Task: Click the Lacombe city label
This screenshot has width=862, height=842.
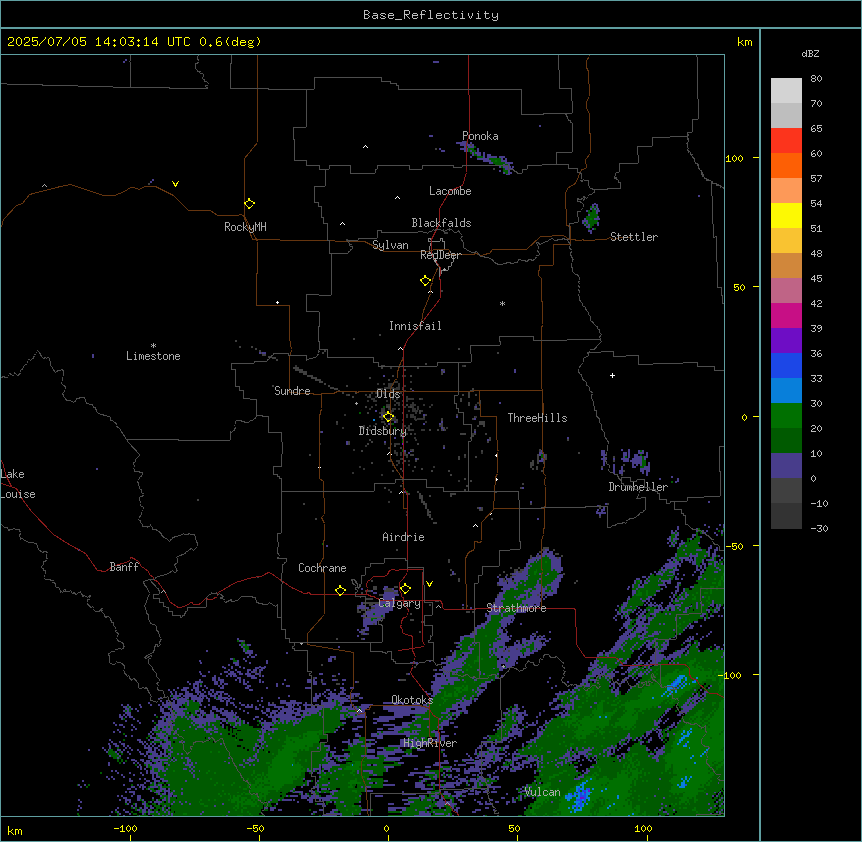Action: point(450,191)
